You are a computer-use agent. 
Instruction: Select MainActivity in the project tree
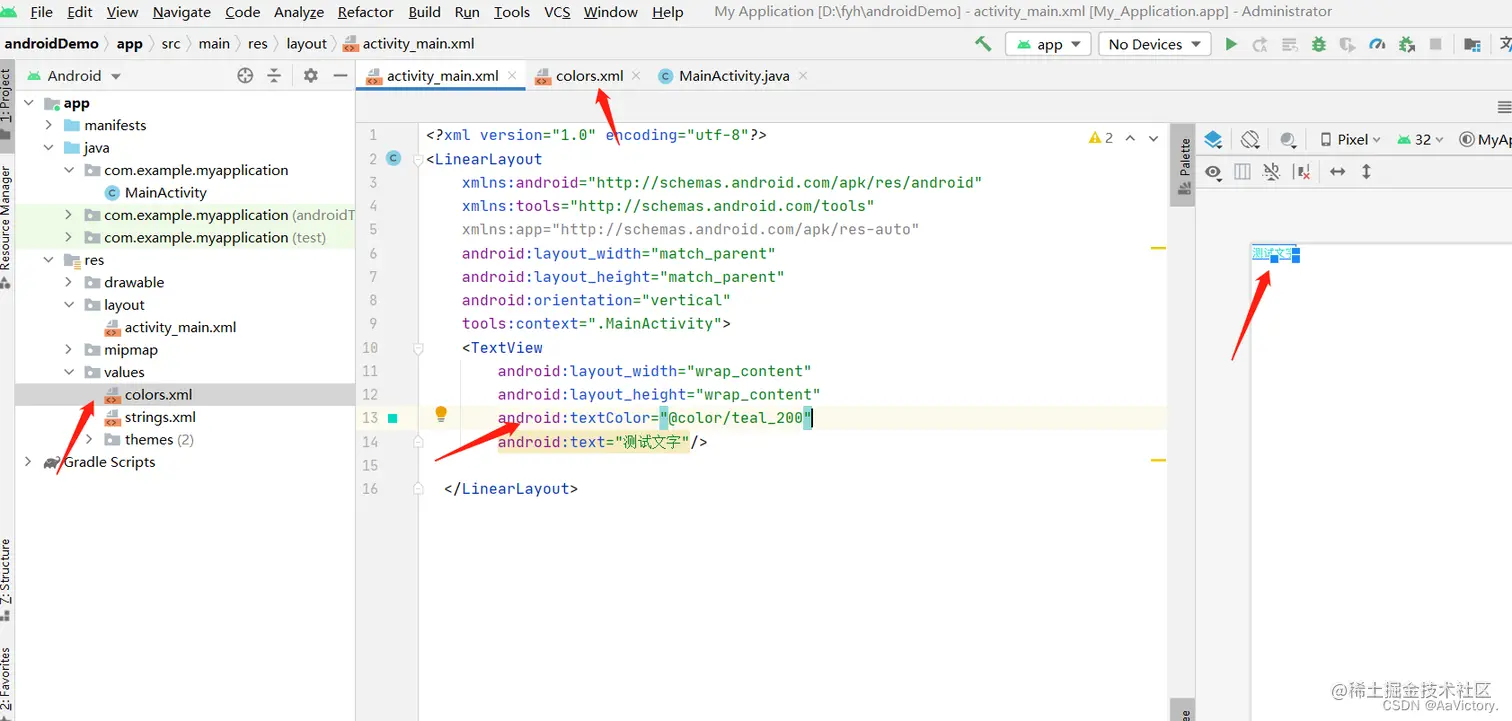point(165,193)
